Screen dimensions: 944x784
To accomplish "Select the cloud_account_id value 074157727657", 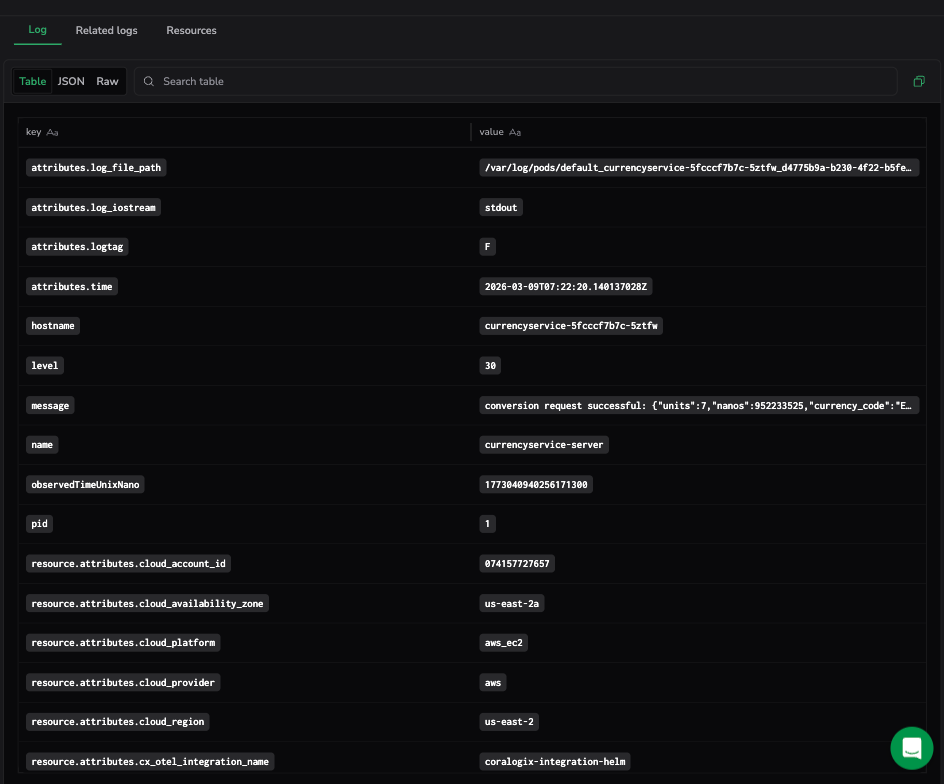I will pos(517,564).
